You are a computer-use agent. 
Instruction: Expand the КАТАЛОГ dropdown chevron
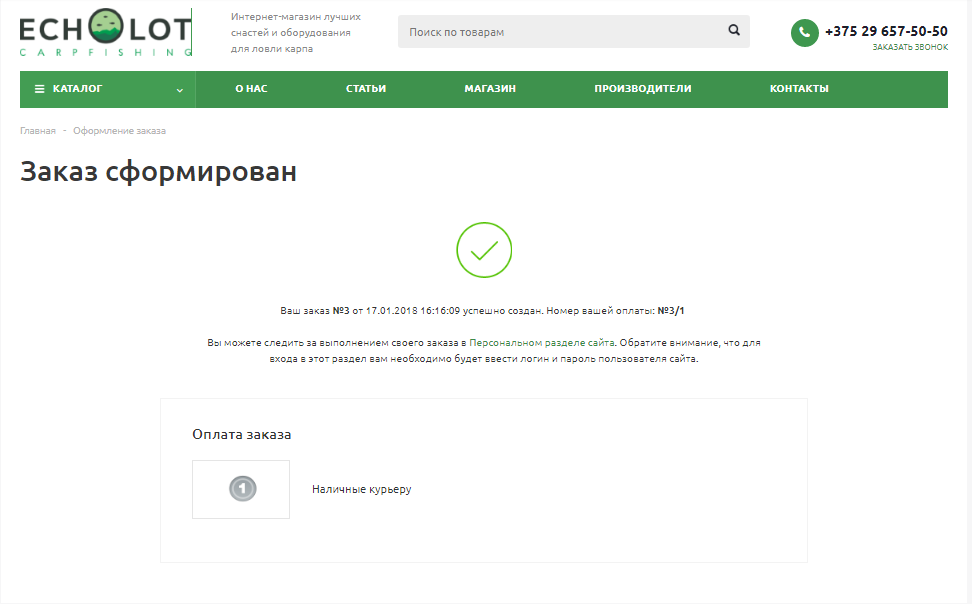[x=180, y=90]
